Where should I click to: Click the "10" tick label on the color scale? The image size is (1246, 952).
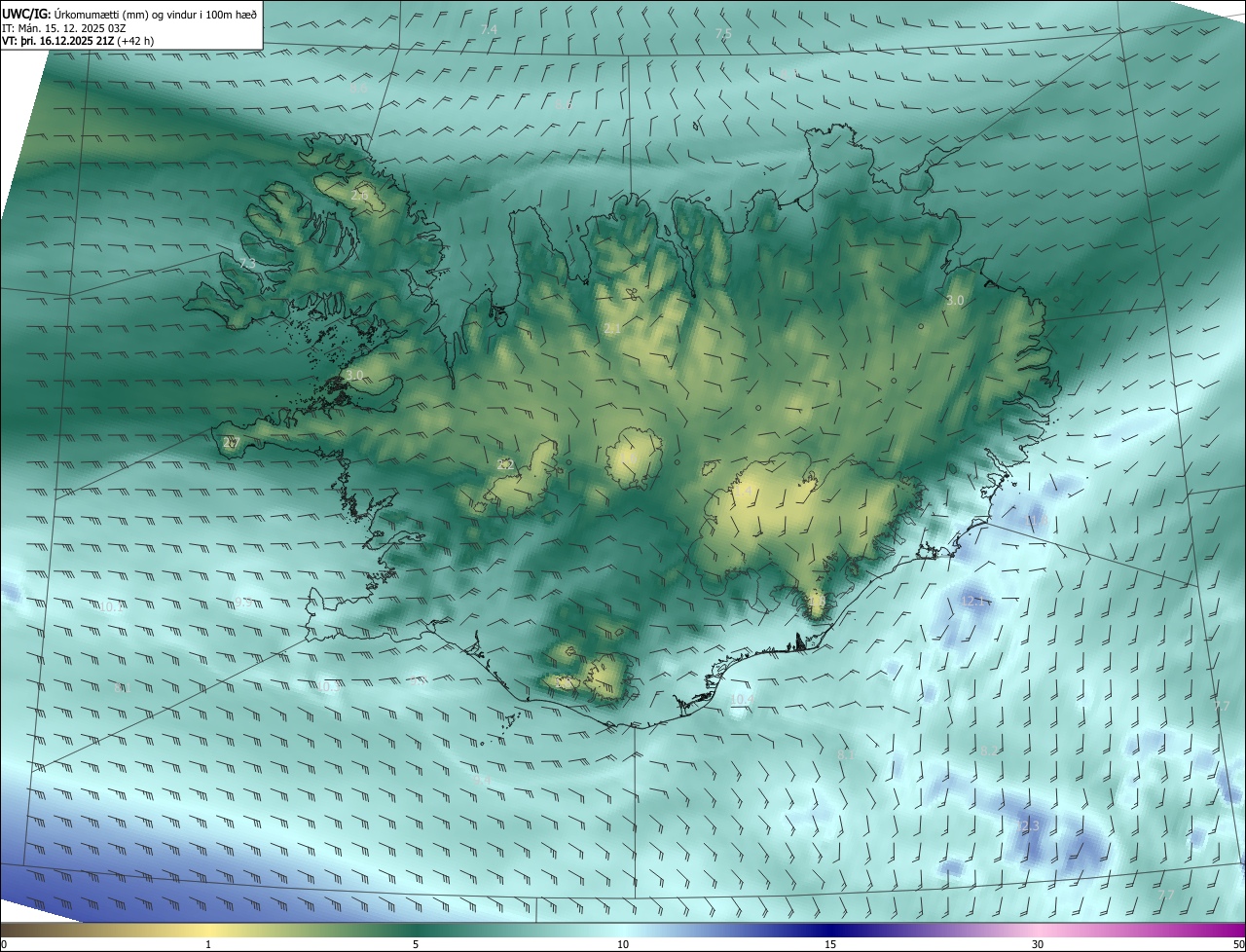tap(623, 944)
